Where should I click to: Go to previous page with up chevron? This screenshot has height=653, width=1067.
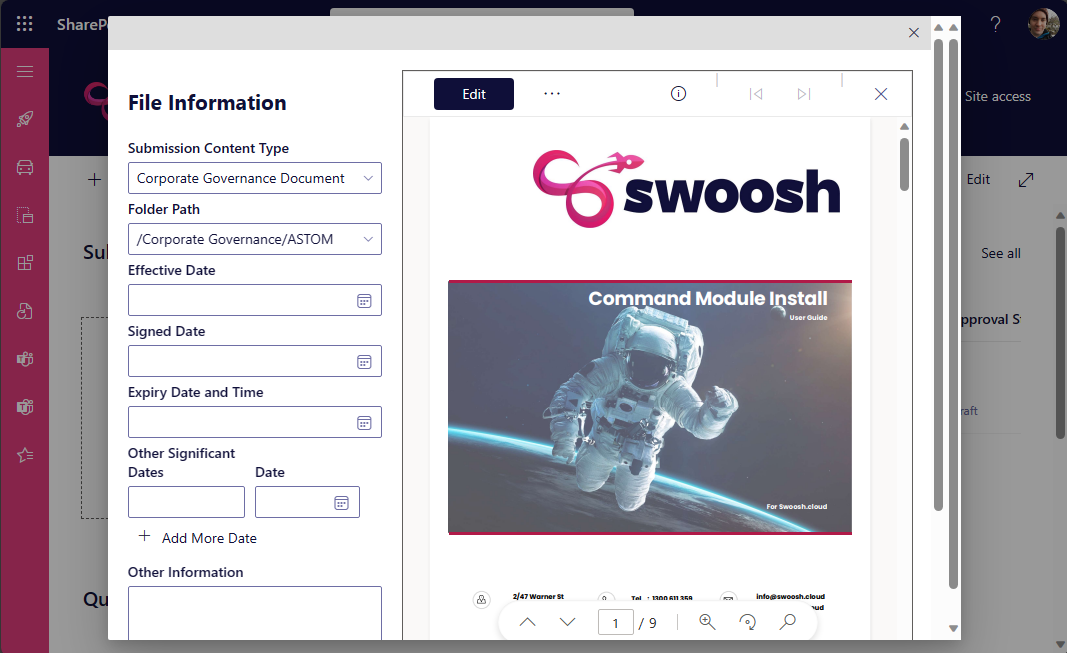(x=528, y=622)
